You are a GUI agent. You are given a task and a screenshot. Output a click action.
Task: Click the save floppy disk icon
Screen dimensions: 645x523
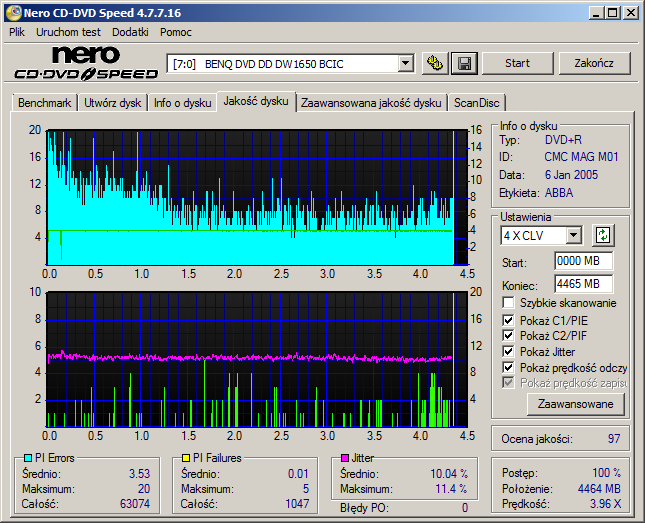pyautogui.click(x=464, y=63)
